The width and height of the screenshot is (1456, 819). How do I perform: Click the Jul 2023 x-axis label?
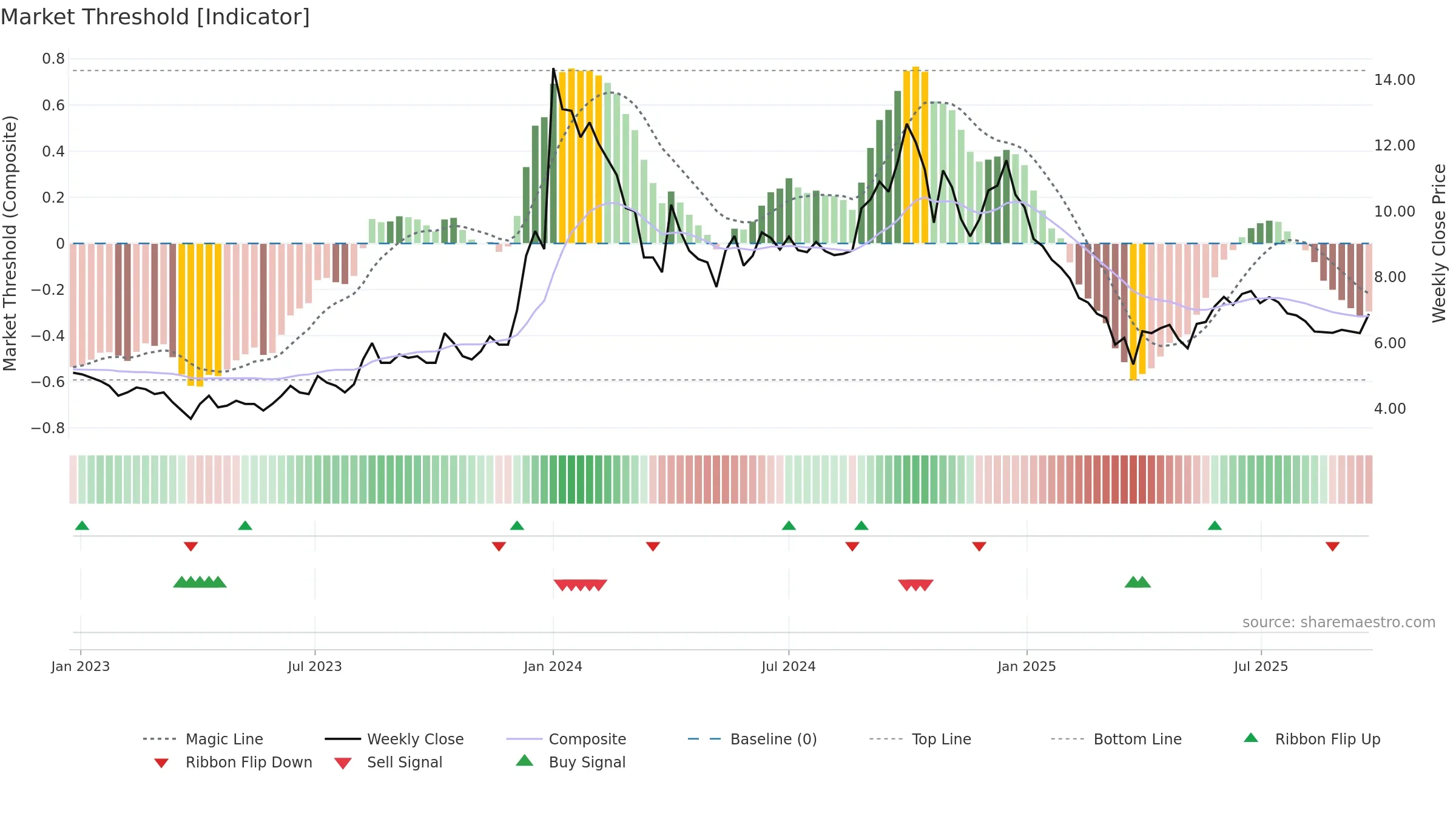[x=315, y=667]
